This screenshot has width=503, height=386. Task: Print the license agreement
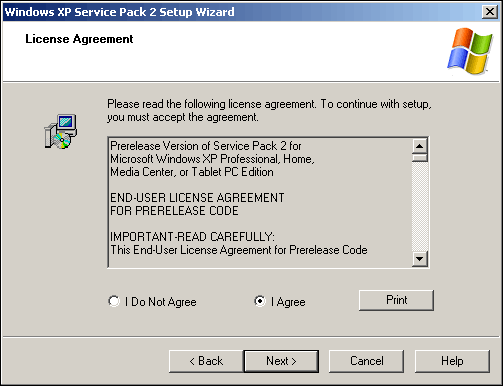[x=396, y=300]
